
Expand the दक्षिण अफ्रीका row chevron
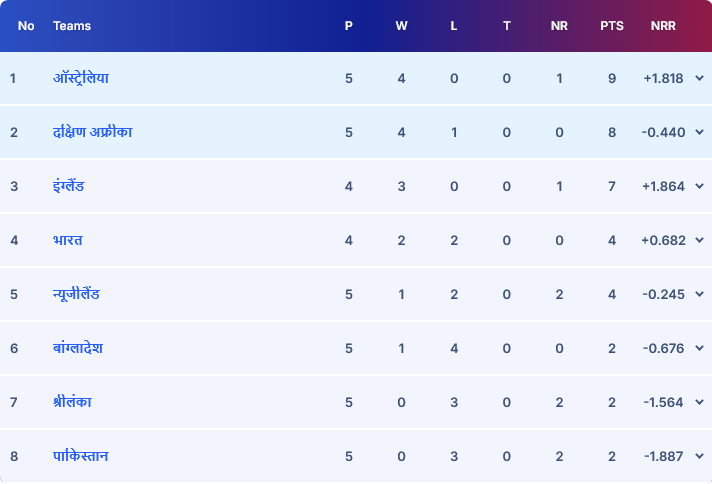point(699,132)
